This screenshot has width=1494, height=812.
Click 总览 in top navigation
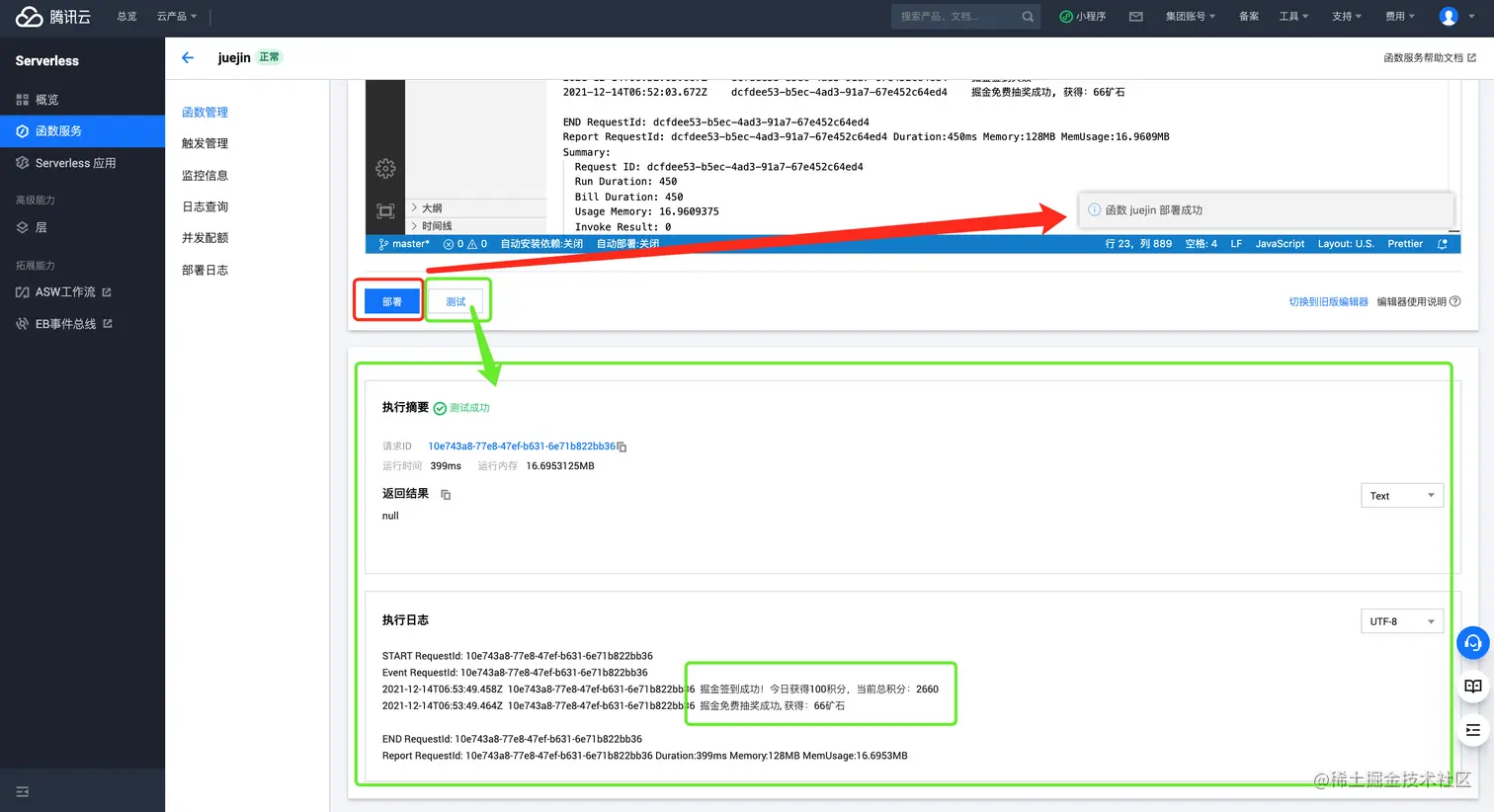pyautogui.click(x=126, y=17)
